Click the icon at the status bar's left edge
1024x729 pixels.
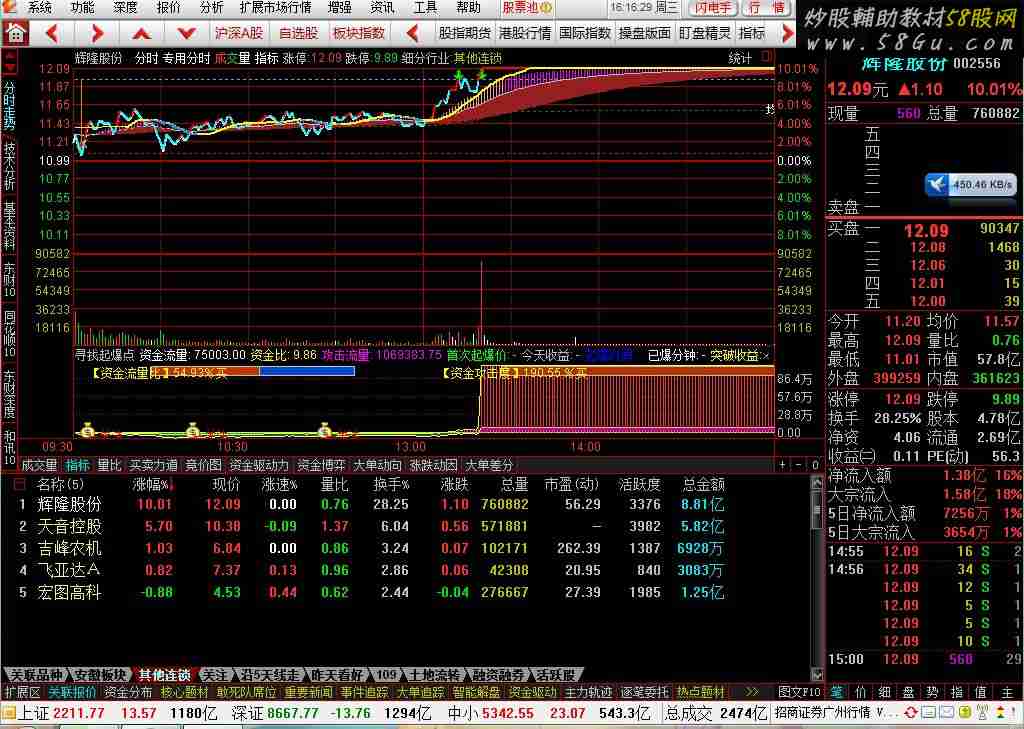(x=8, y=712)
